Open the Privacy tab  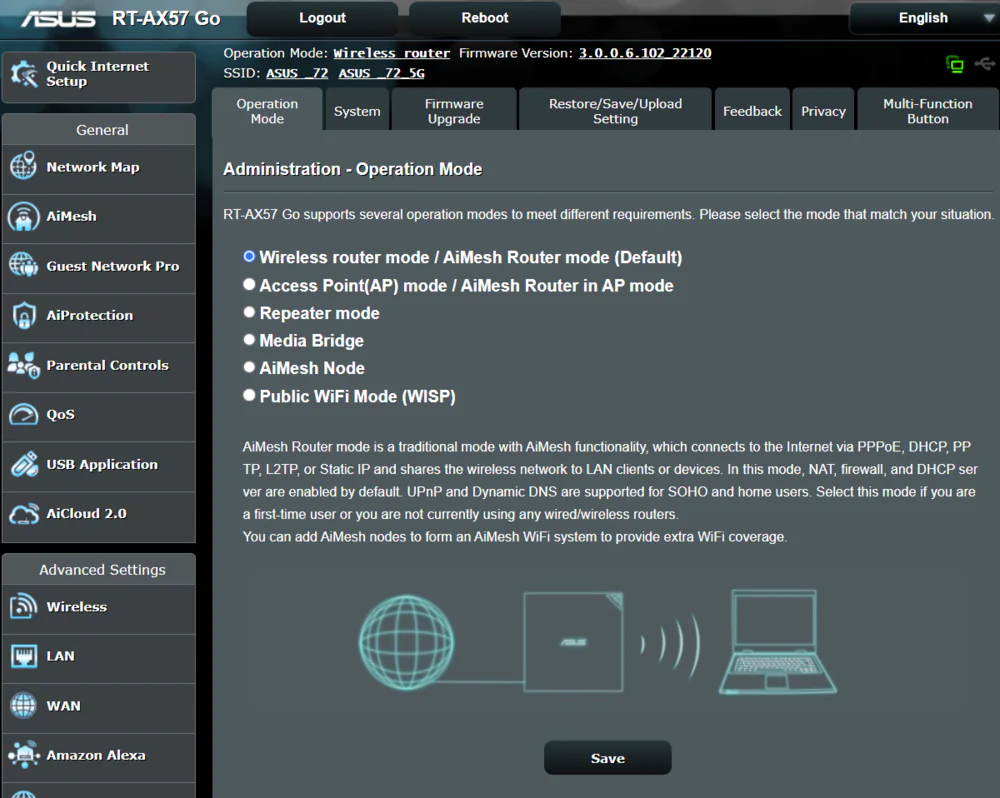(x=823, y=111)
